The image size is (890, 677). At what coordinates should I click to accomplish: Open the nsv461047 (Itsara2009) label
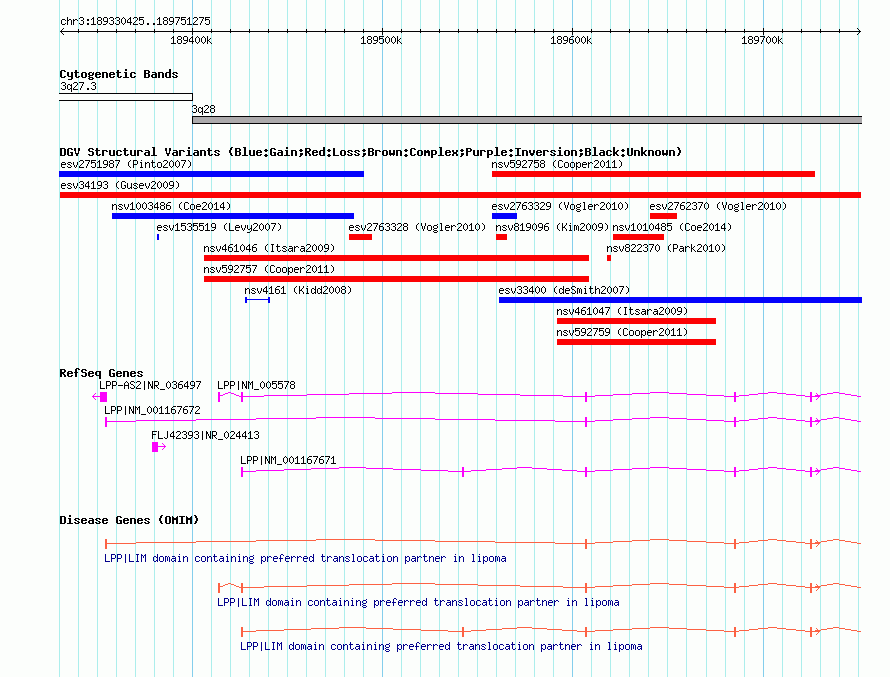(x=622, y=312)
